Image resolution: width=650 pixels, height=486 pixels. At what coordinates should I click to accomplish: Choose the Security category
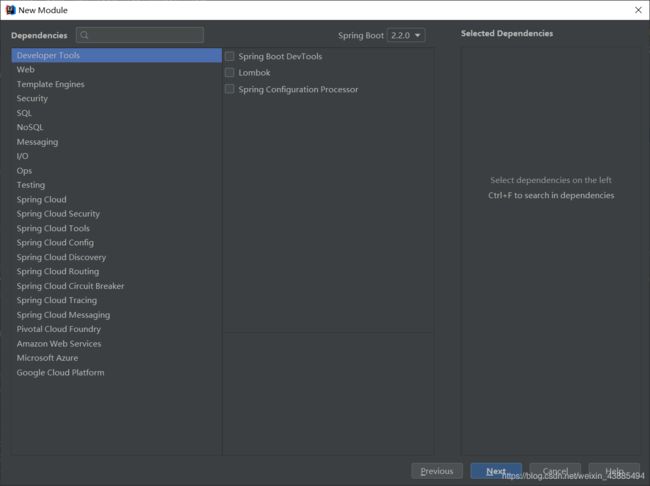point(116,98)
